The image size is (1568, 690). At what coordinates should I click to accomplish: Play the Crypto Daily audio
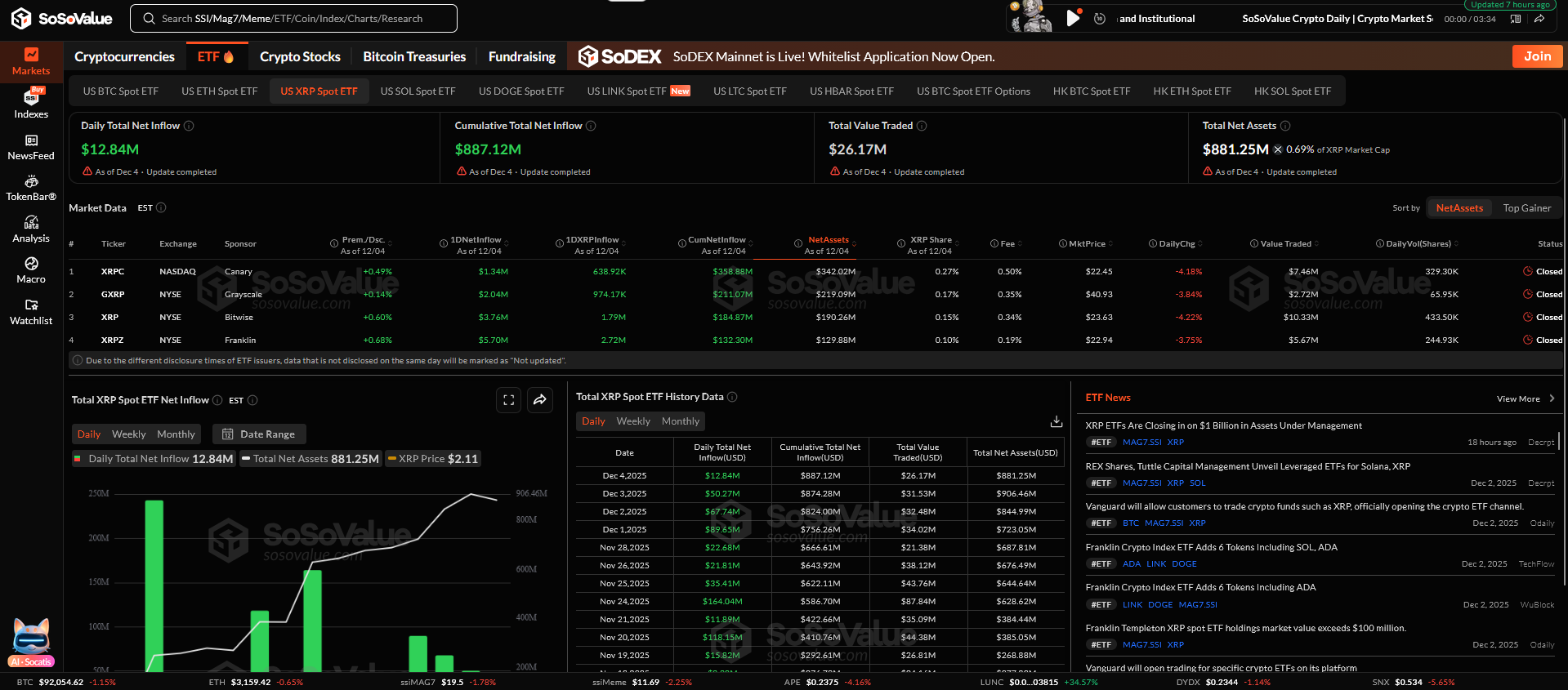point(1074,18)
